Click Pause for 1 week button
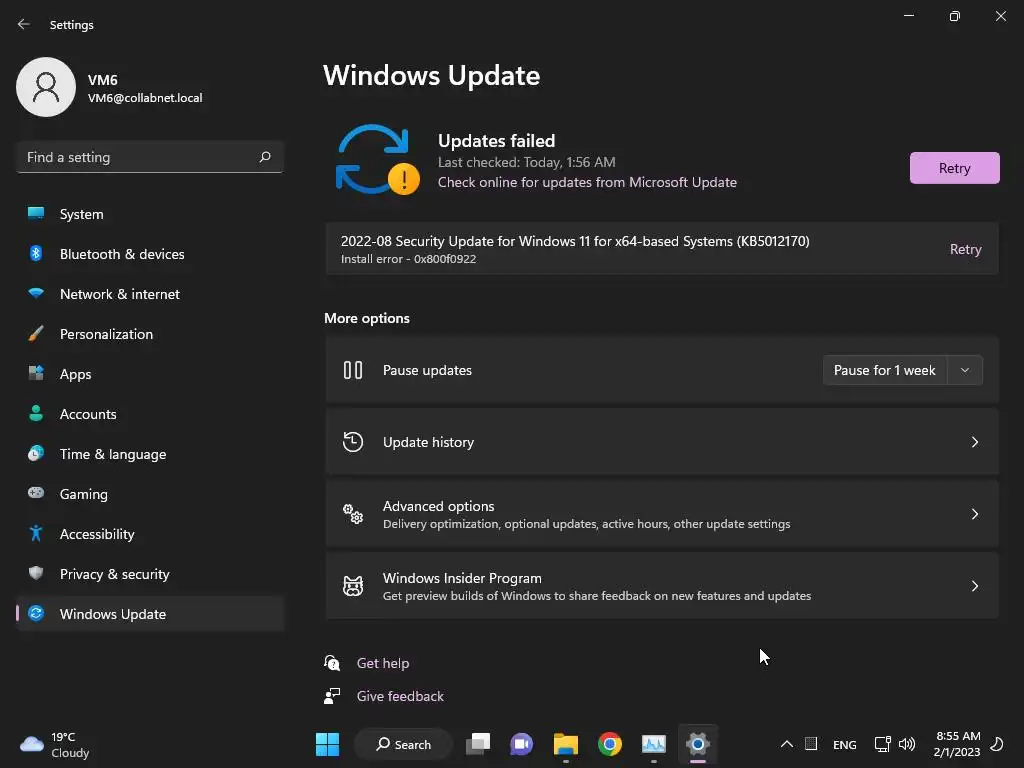The width and height of the screenshot is (1024, 768). click(x=884, y=370)
